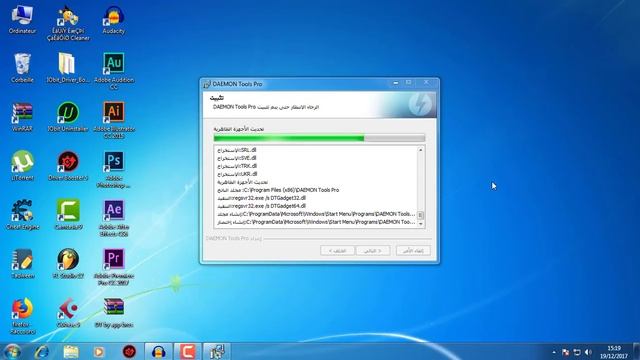Select the 'C:\Program Files (x86)\DAEMON Tools Pro' line

pos(278,190)
